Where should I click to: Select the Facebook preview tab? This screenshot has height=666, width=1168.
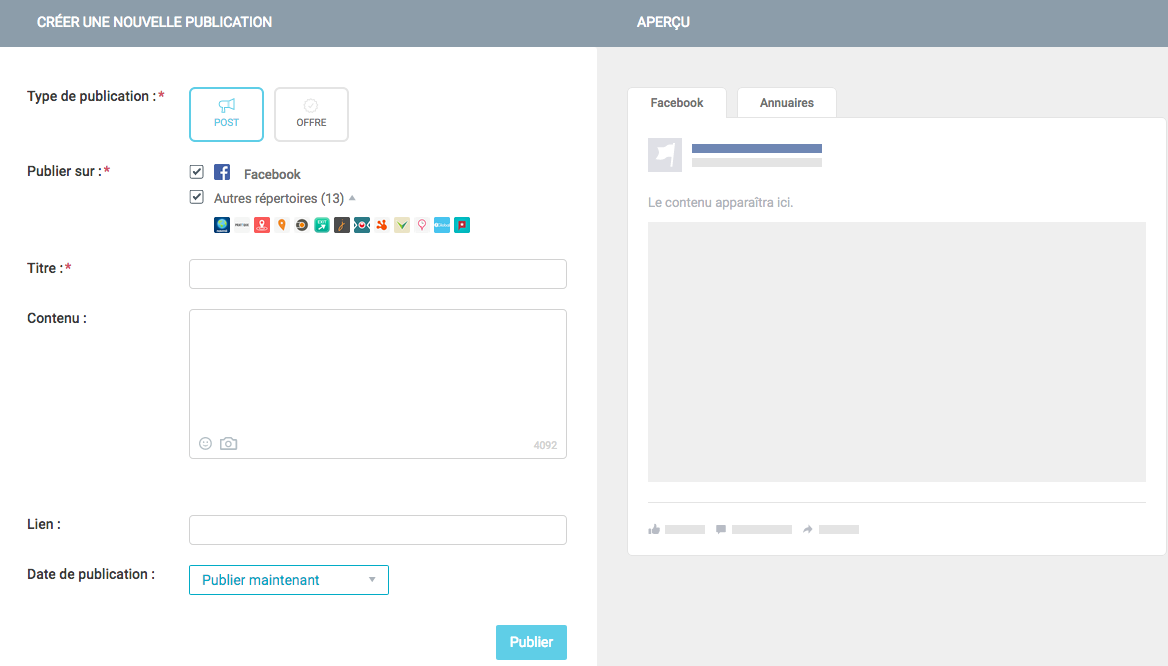tap(677, 102)
